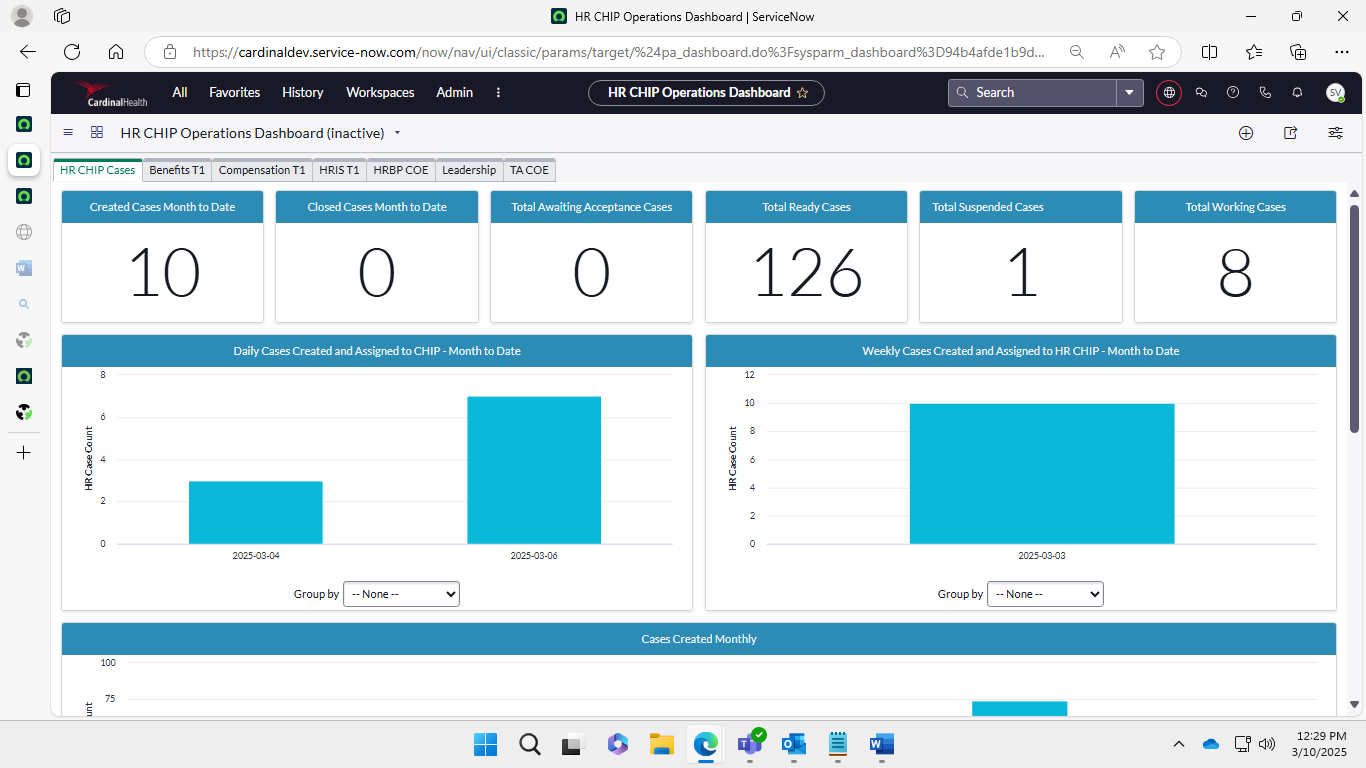Switch to the Compensation T1 tab
This screenshot has height=768, width=1366.
click(262, 170)
